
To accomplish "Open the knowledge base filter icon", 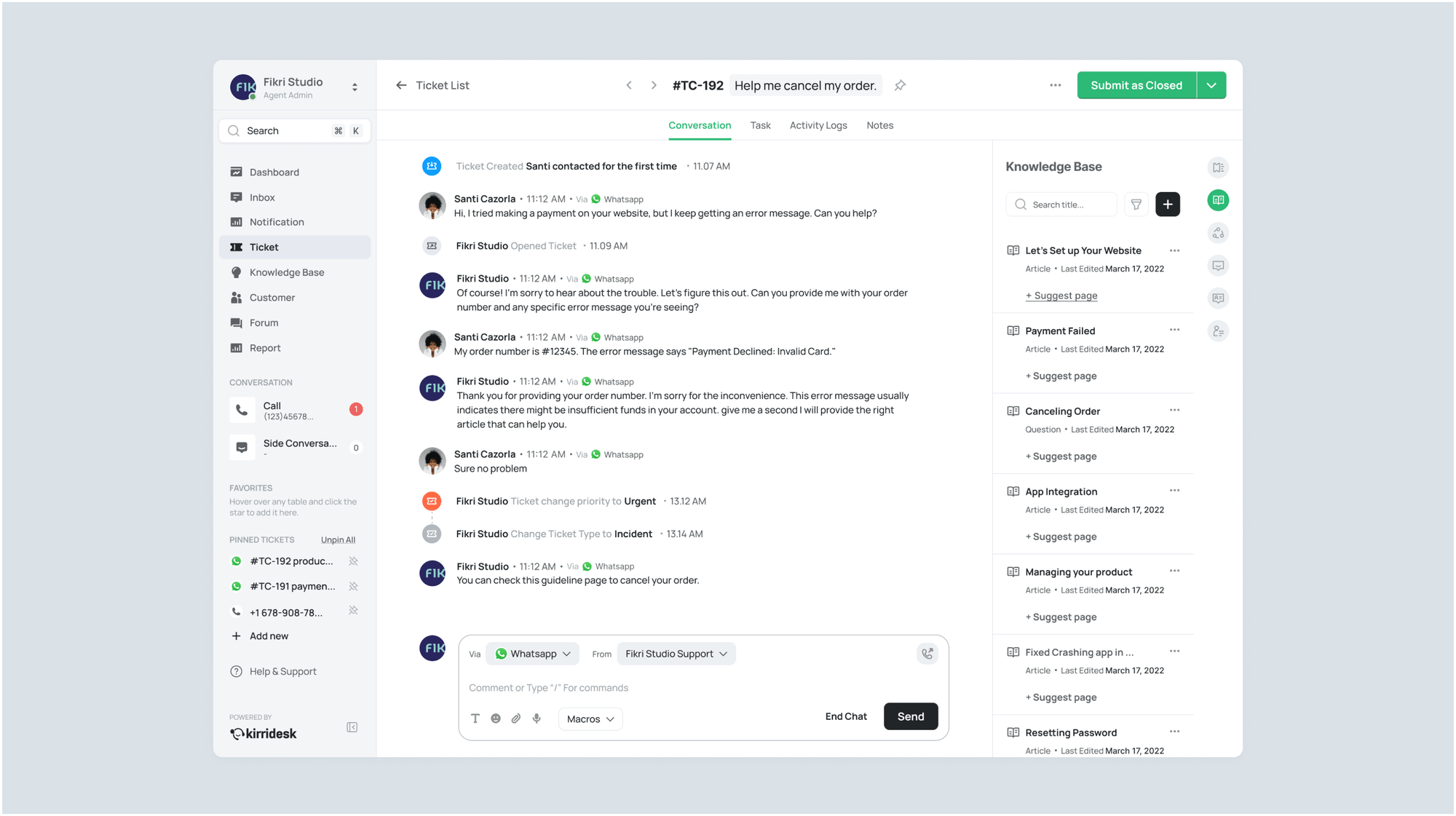I will click(1136, 204).
